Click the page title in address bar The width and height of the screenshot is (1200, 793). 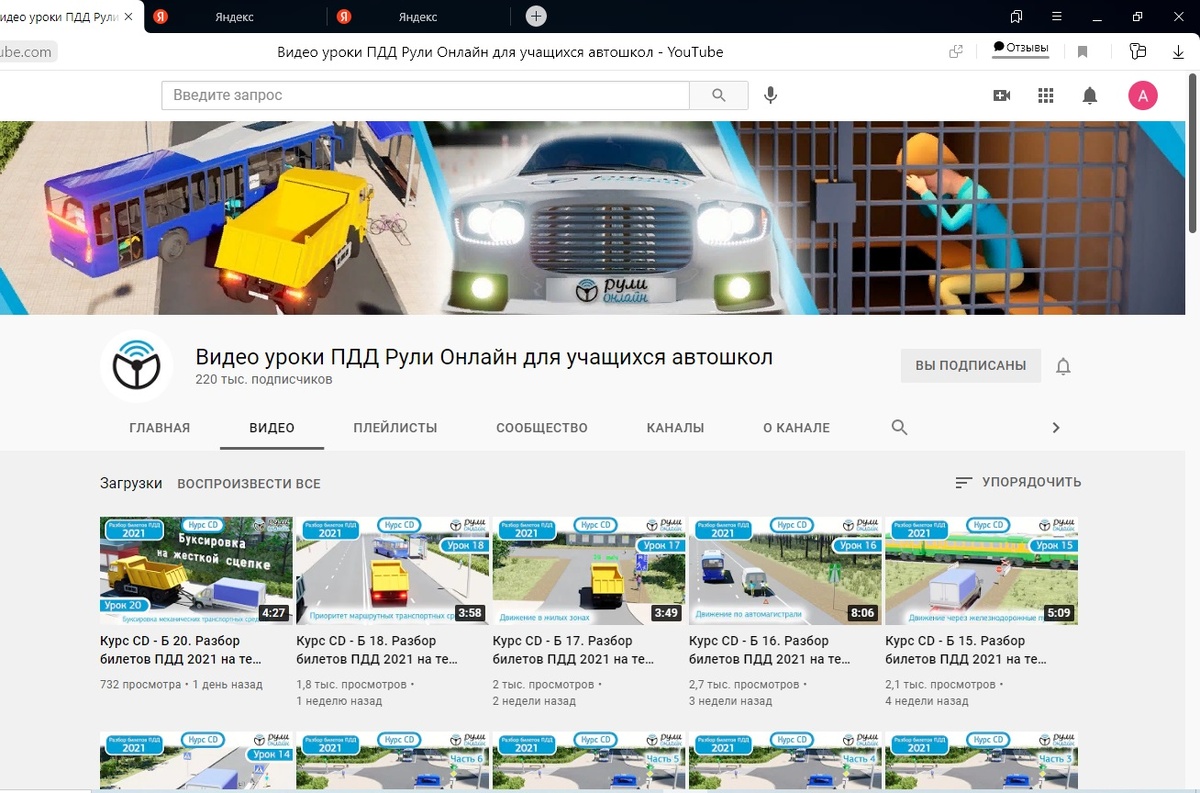[x=500, y=52]
